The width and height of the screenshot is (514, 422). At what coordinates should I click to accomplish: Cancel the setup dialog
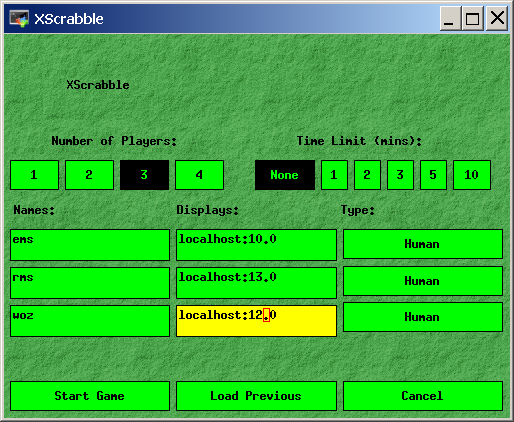(423, 396)
